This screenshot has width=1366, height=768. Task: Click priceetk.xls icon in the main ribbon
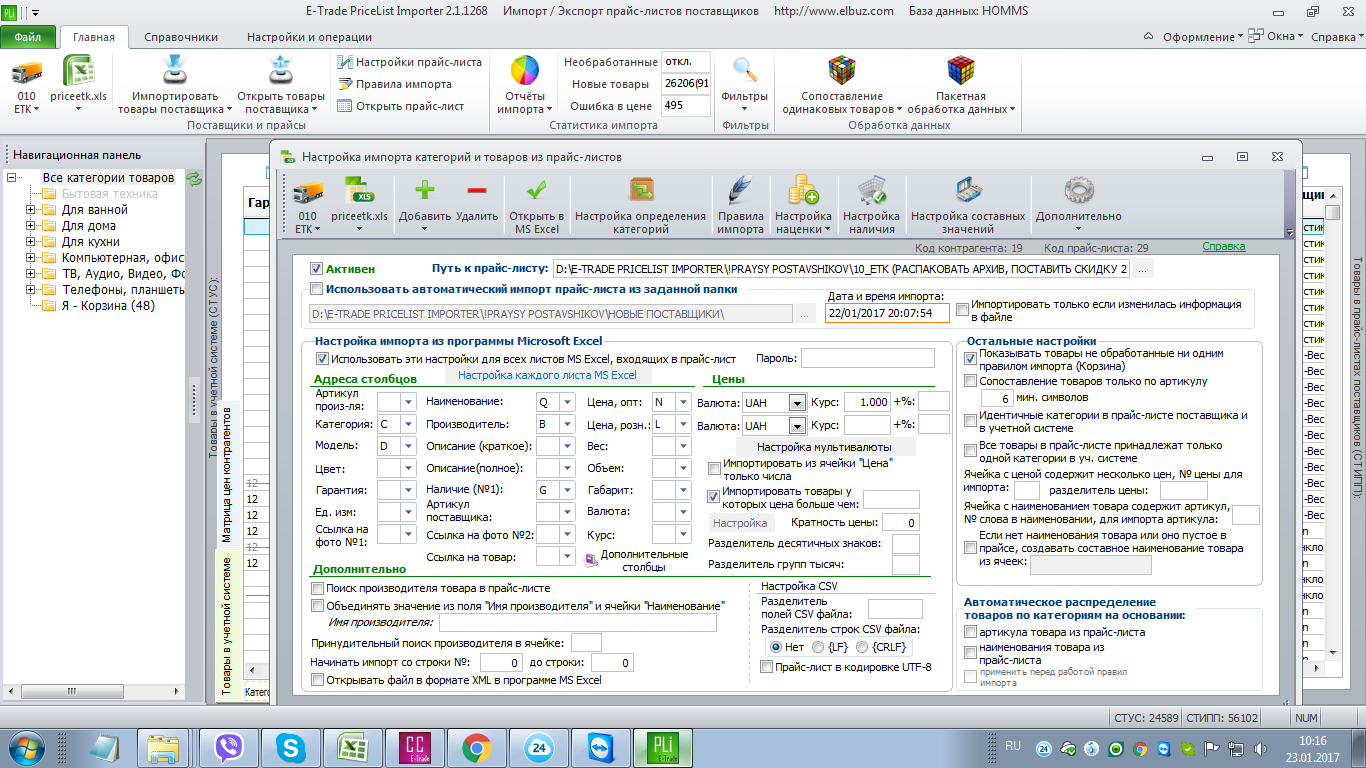pos(79,72)
